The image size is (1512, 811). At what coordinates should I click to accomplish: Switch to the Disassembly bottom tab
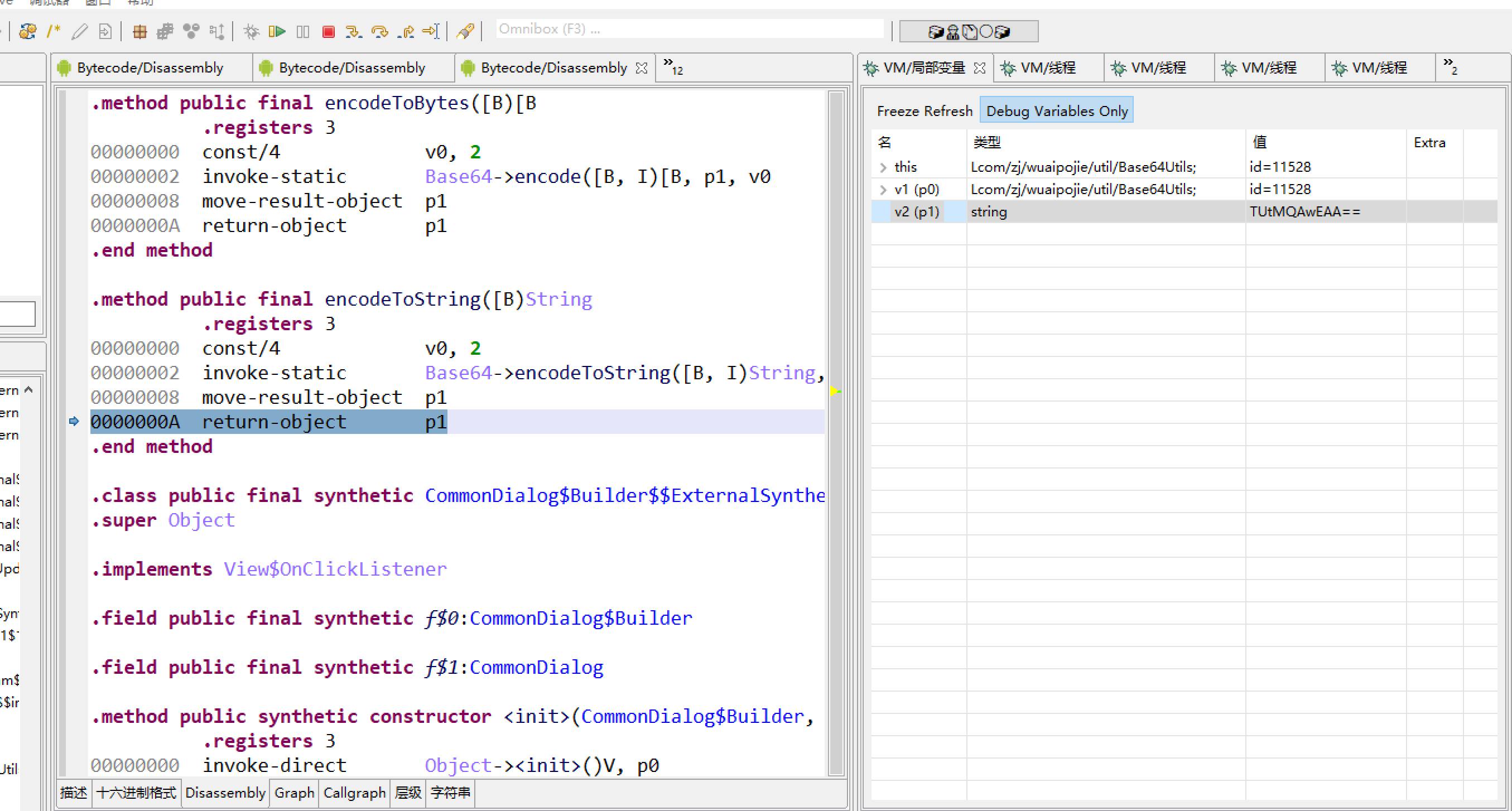[x=225, y=793]
